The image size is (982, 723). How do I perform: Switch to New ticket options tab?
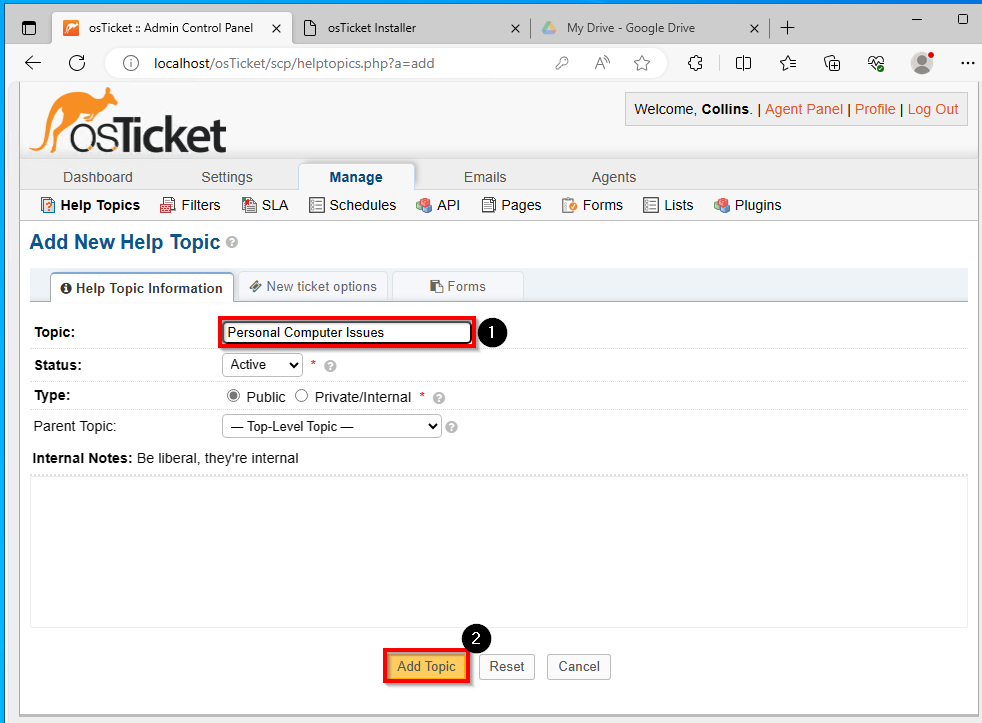pos(313,286)
